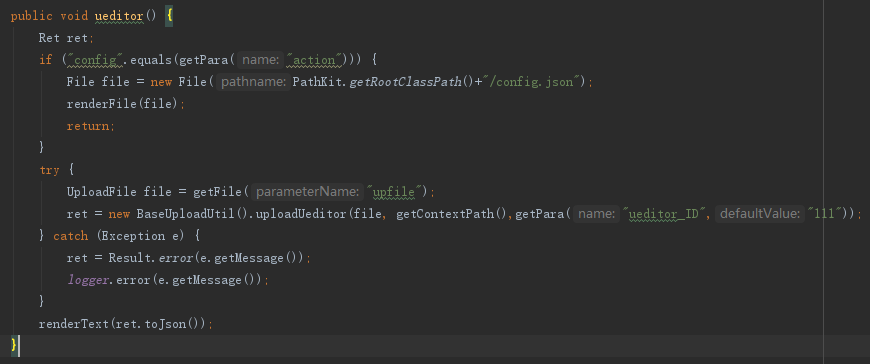The width and height of the screenshot is (870, 364).
Task: Click the renderFile(file) call
Action: click(122, 104)
